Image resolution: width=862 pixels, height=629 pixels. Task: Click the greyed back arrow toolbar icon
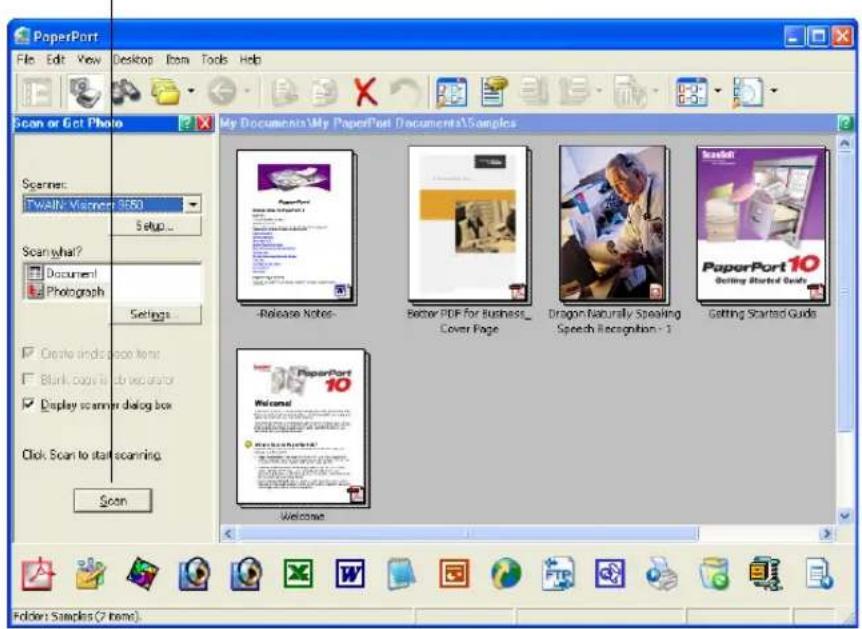pos(222,91)
